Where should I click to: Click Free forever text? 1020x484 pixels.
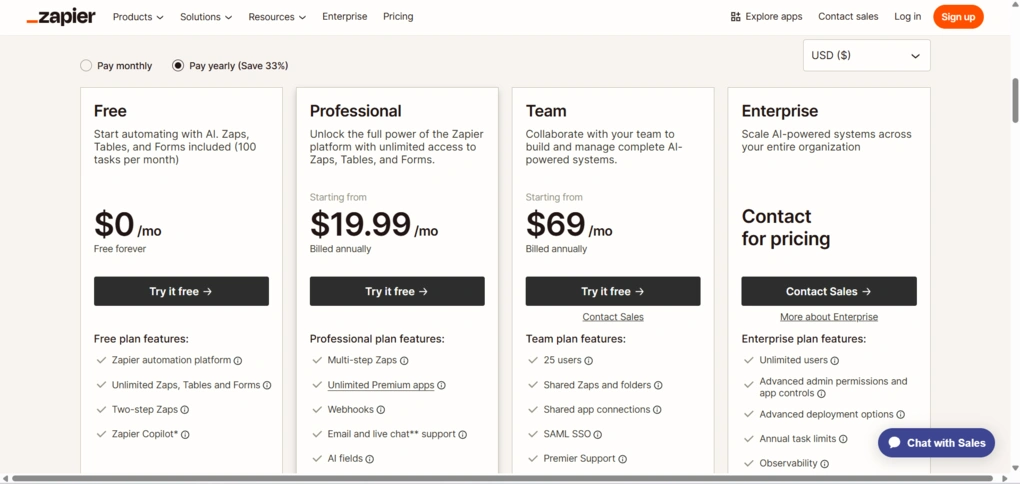tap(120, 249)
